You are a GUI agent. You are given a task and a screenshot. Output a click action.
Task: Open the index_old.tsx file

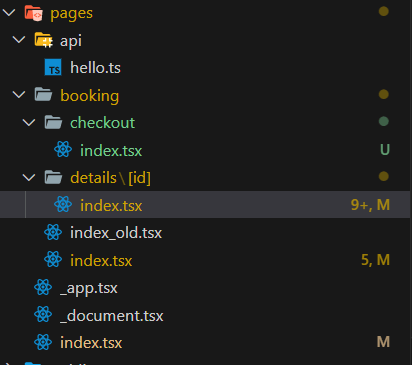pos(116,233)
